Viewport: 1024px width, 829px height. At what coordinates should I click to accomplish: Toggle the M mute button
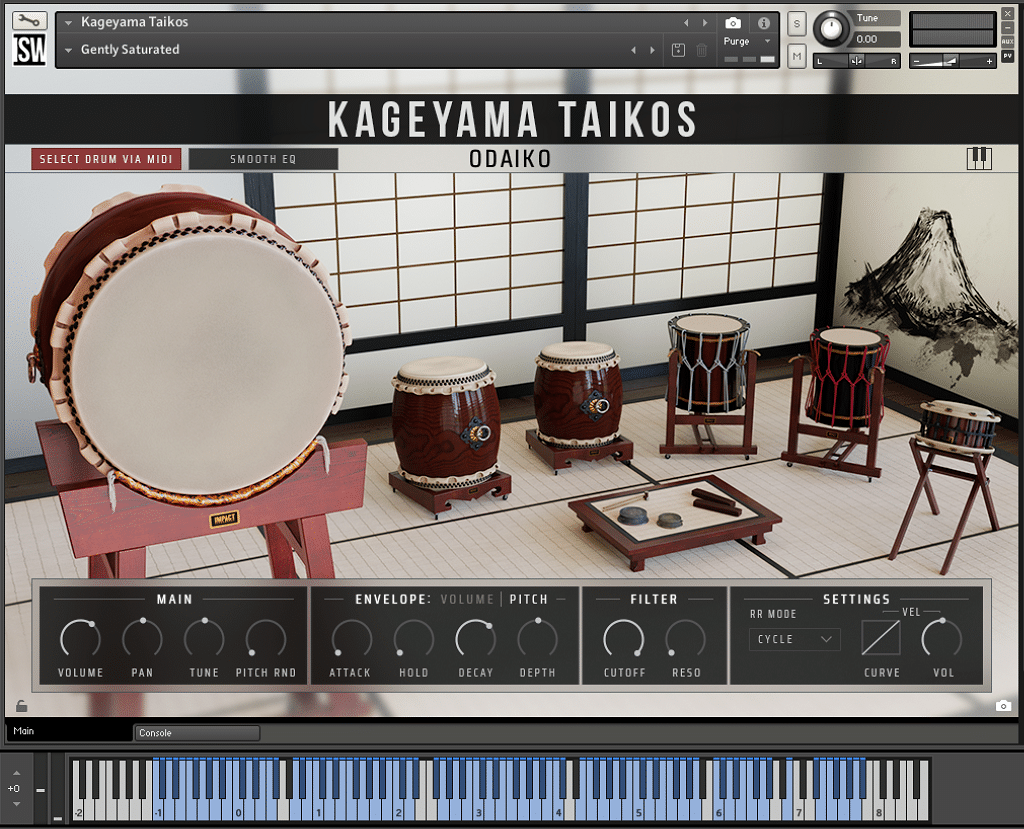click(x=797, y=56)
